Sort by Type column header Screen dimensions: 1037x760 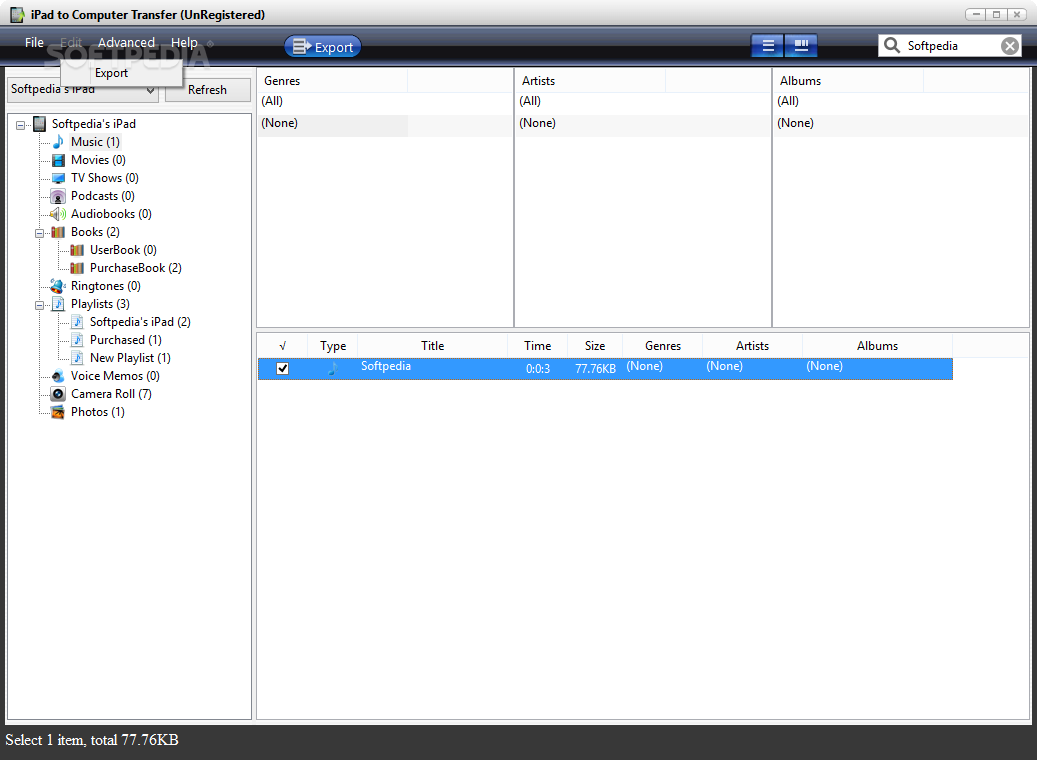pyautogui.click(x=333, y=346)
